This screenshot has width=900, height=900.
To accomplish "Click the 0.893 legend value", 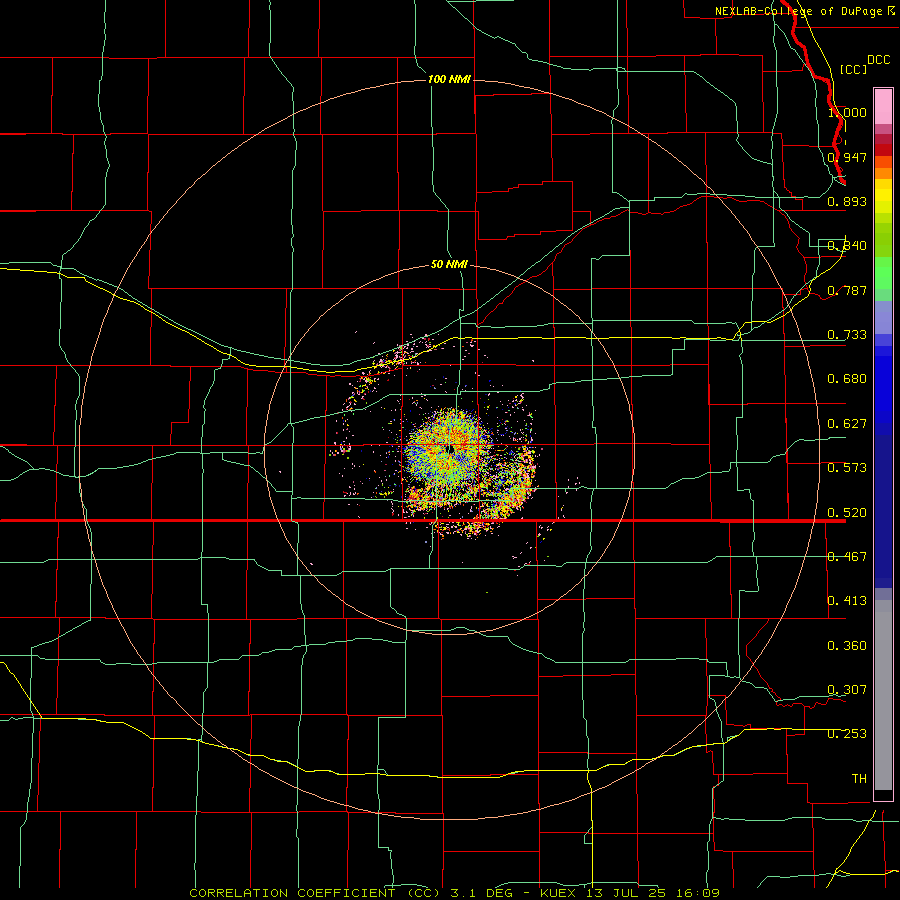I will (x=847, y=201).
